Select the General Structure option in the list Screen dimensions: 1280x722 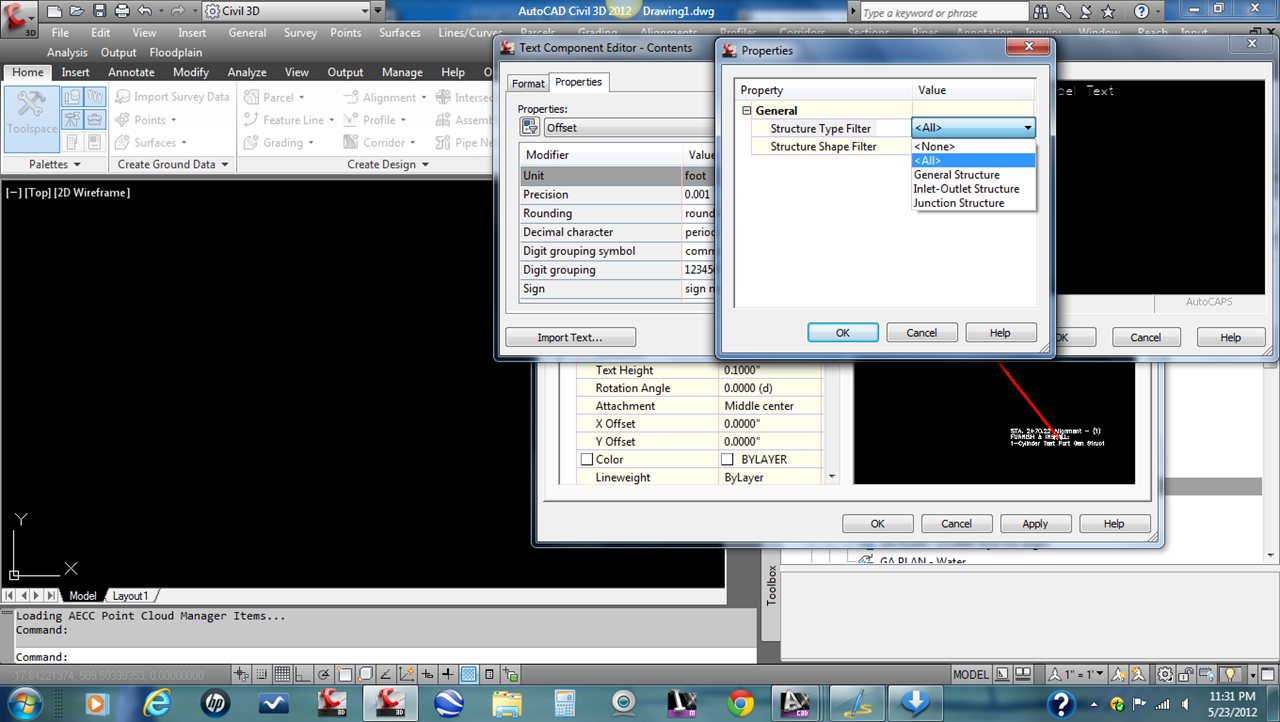956,174
